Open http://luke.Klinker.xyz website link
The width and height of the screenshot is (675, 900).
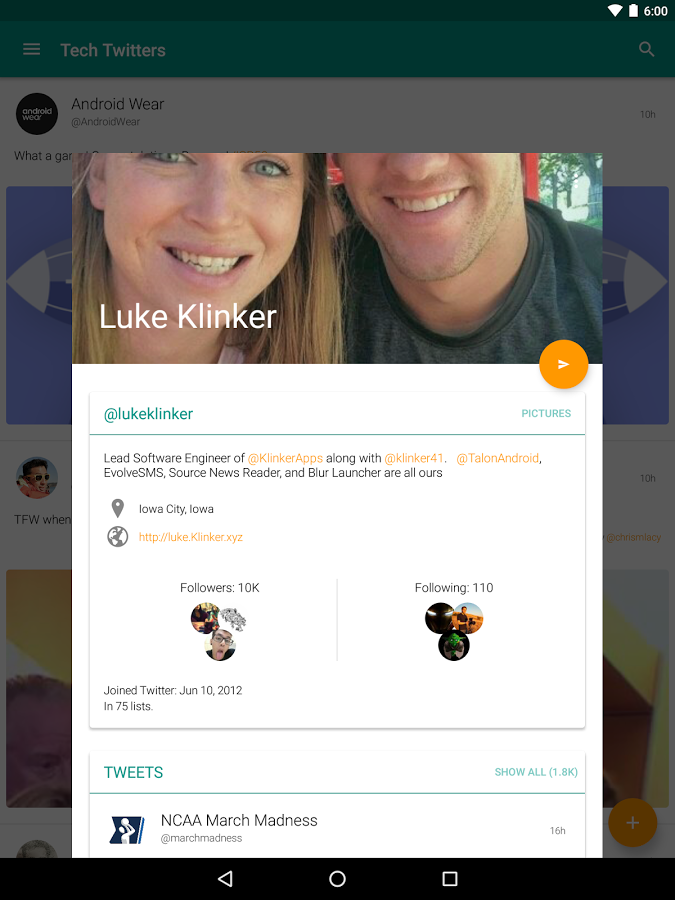[191, 537]
